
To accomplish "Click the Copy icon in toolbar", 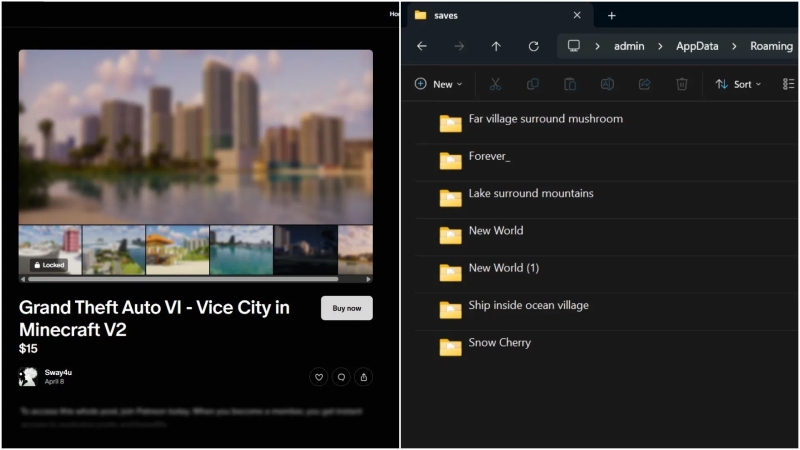I will (532, 84).
